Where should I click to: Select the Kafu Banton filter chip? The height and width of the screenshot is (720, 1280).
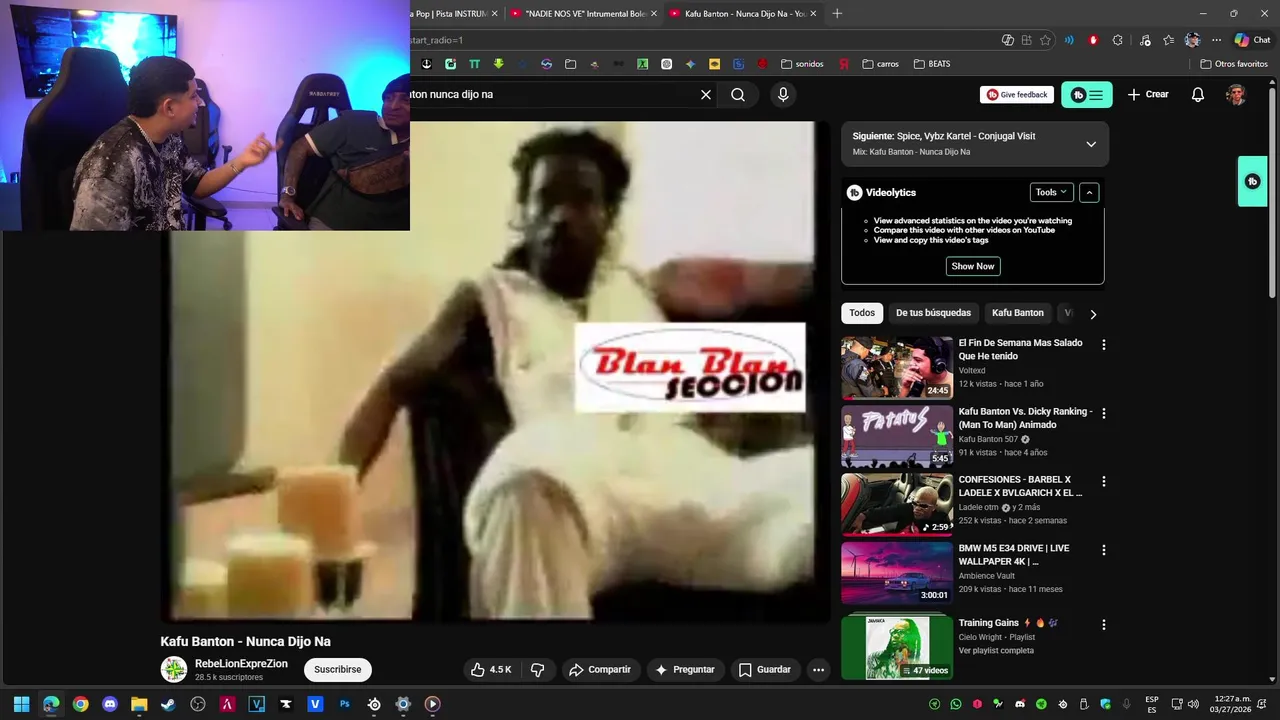[x=1017, y=313]
